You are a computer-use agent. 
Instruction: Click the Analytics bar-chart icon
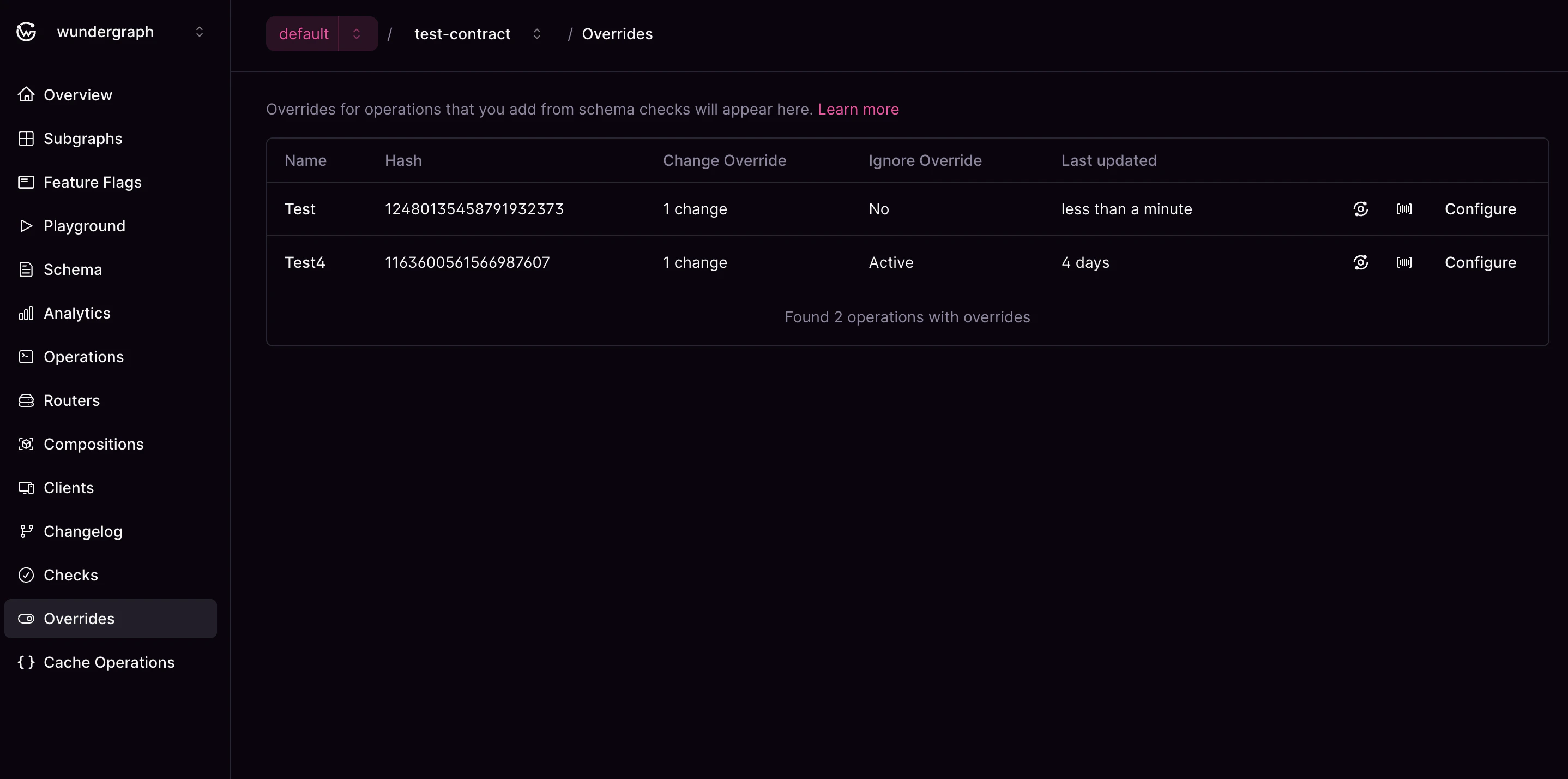(x=26, y=313)
